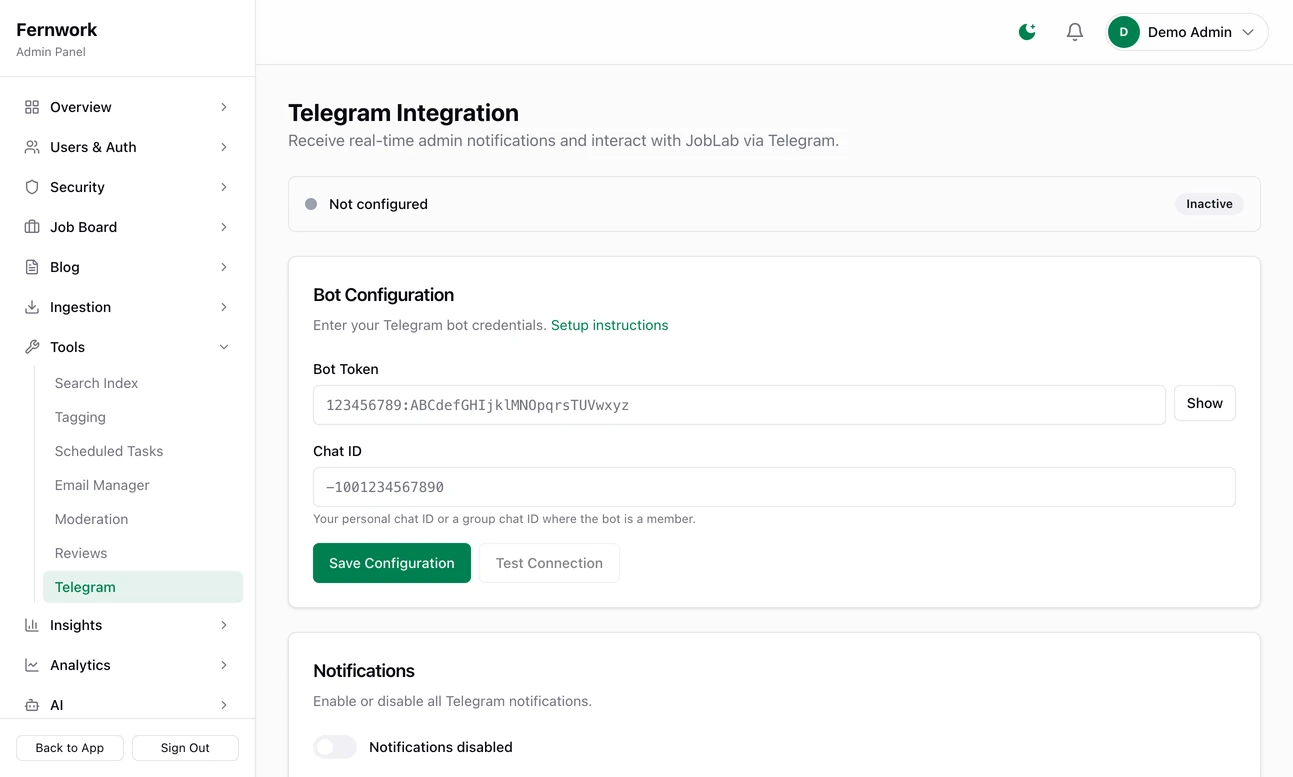Click the Ingestion download icon
The image size is (1293, 777).
point(32,307)
